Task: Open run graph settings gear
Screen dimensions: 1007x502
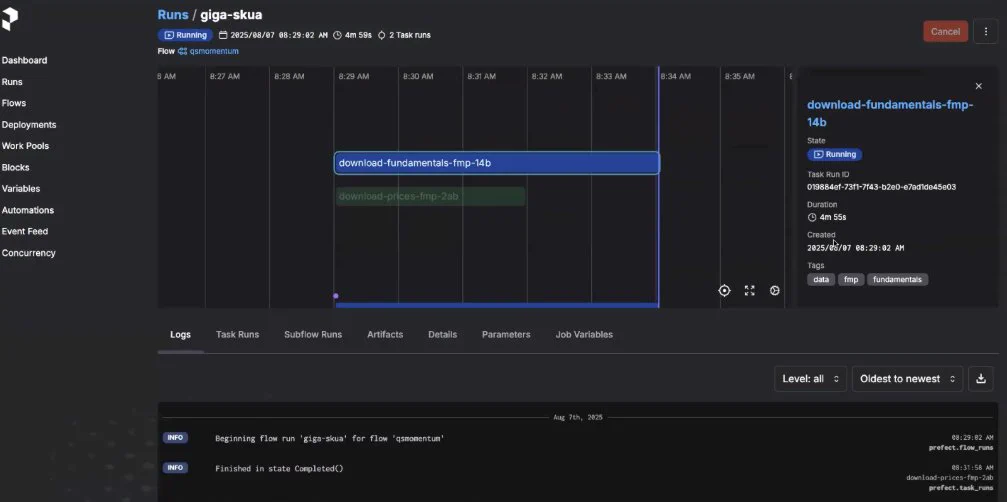Action: 775,291
